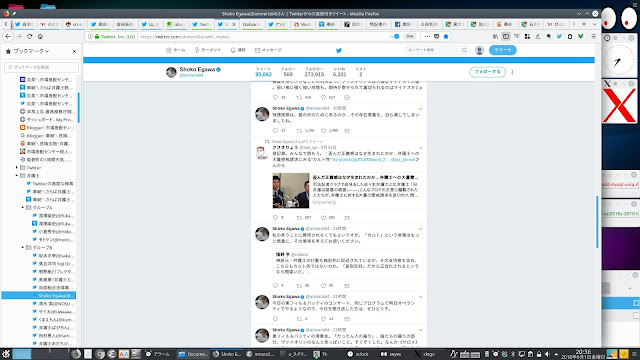Switch to the Debian browser tab

(251, 24)
